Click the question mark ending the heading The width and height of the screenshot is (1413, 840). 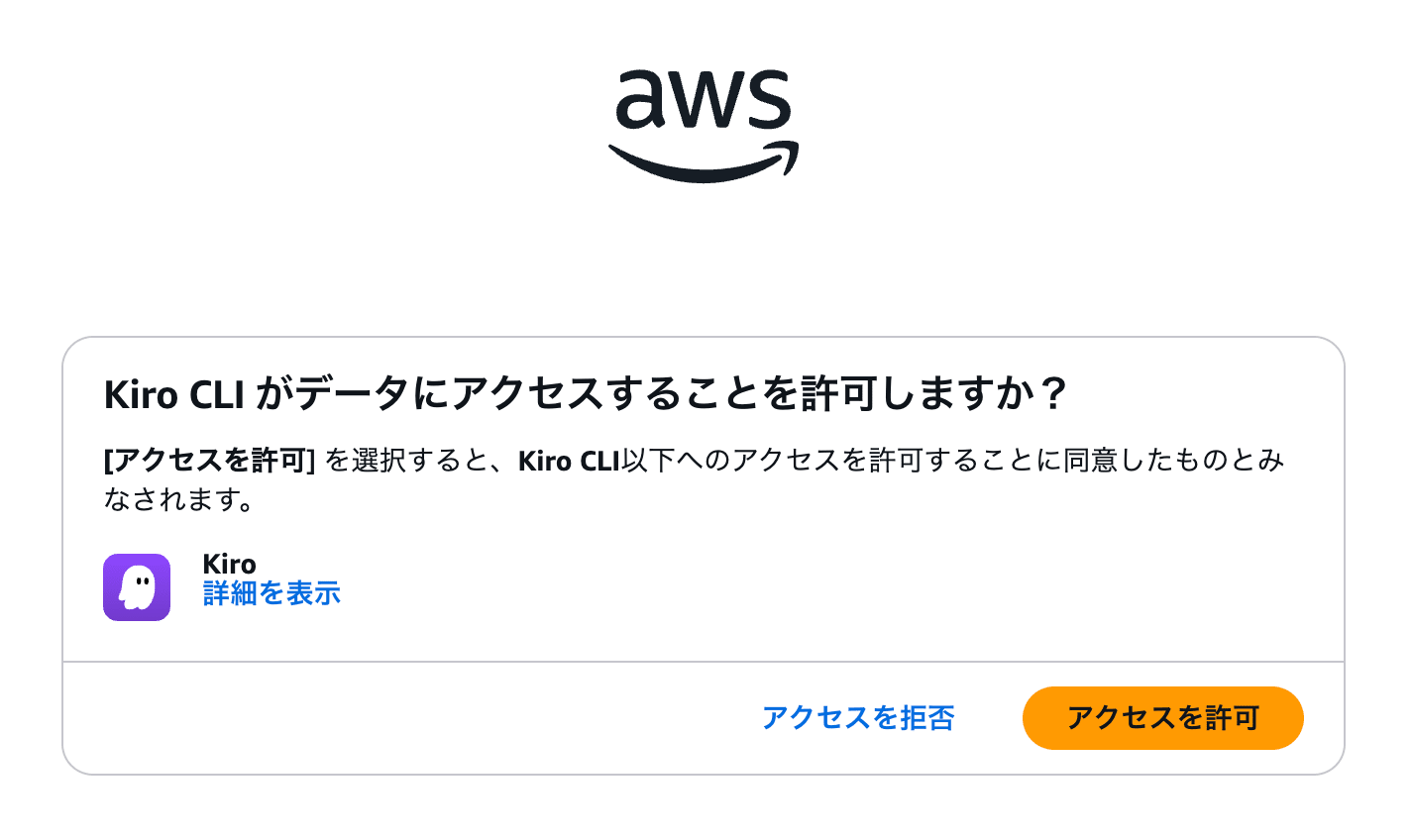[x=1054, y=394]
